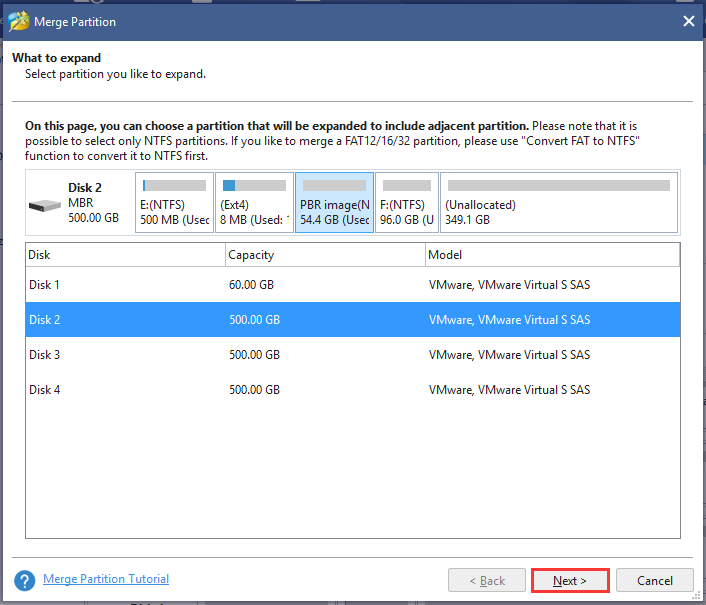Viewport: 706px width, 605px height.
Task: Close the Merge Partition dialog
Action: pos(688,20)
